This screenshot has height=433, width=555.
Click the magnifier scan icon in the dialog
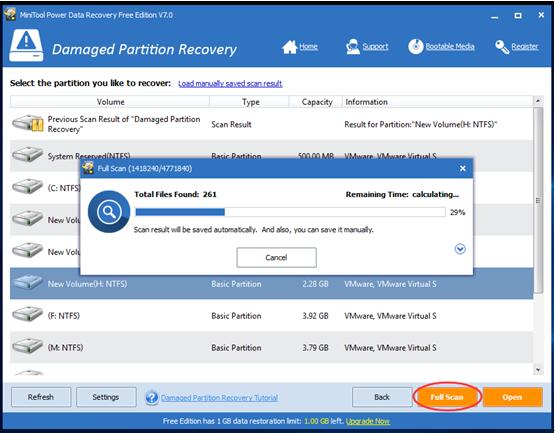point(109,212)
